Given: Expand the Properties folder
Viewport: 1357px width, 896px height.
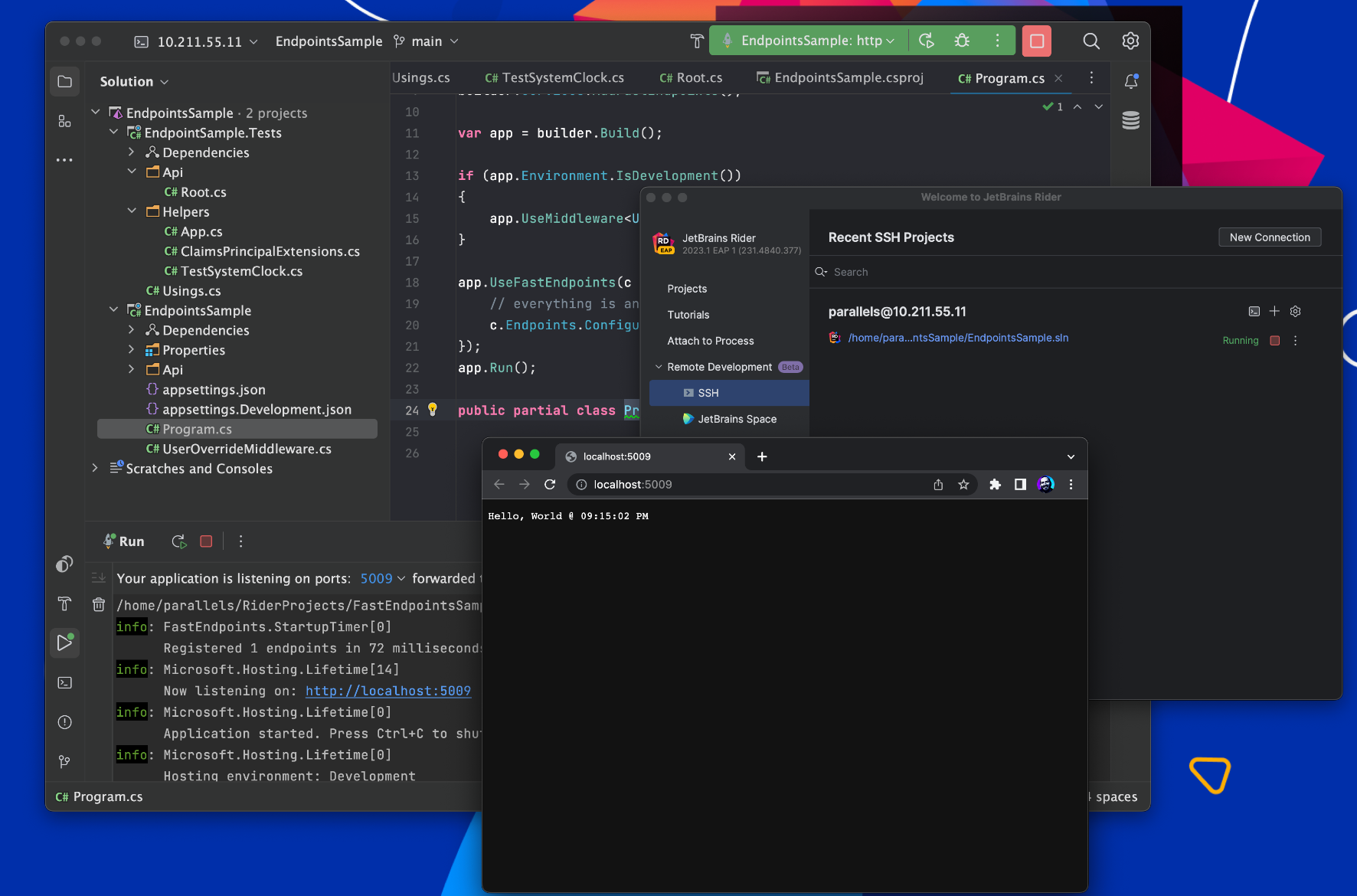Looking at the screenshot, I should click(x=132, y=350).
